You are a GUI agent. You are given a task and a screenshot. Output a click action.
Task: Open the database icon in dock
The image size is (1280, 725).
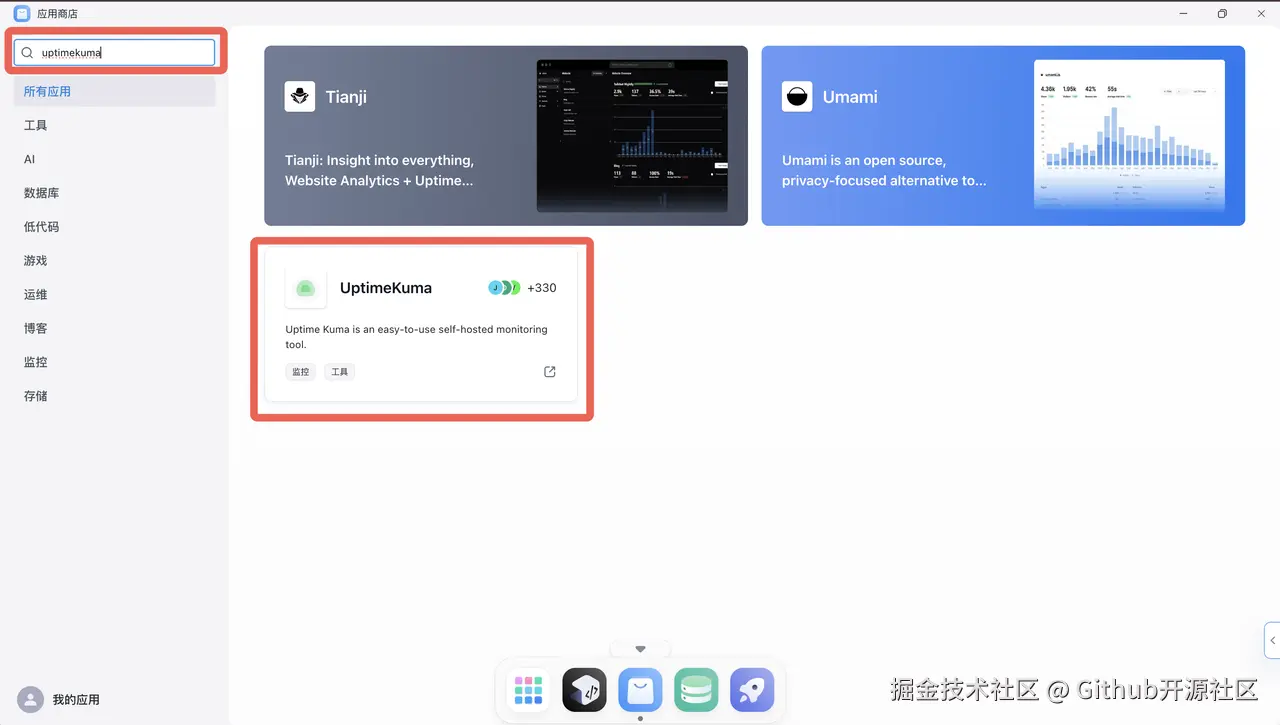(x=696, y=690)
